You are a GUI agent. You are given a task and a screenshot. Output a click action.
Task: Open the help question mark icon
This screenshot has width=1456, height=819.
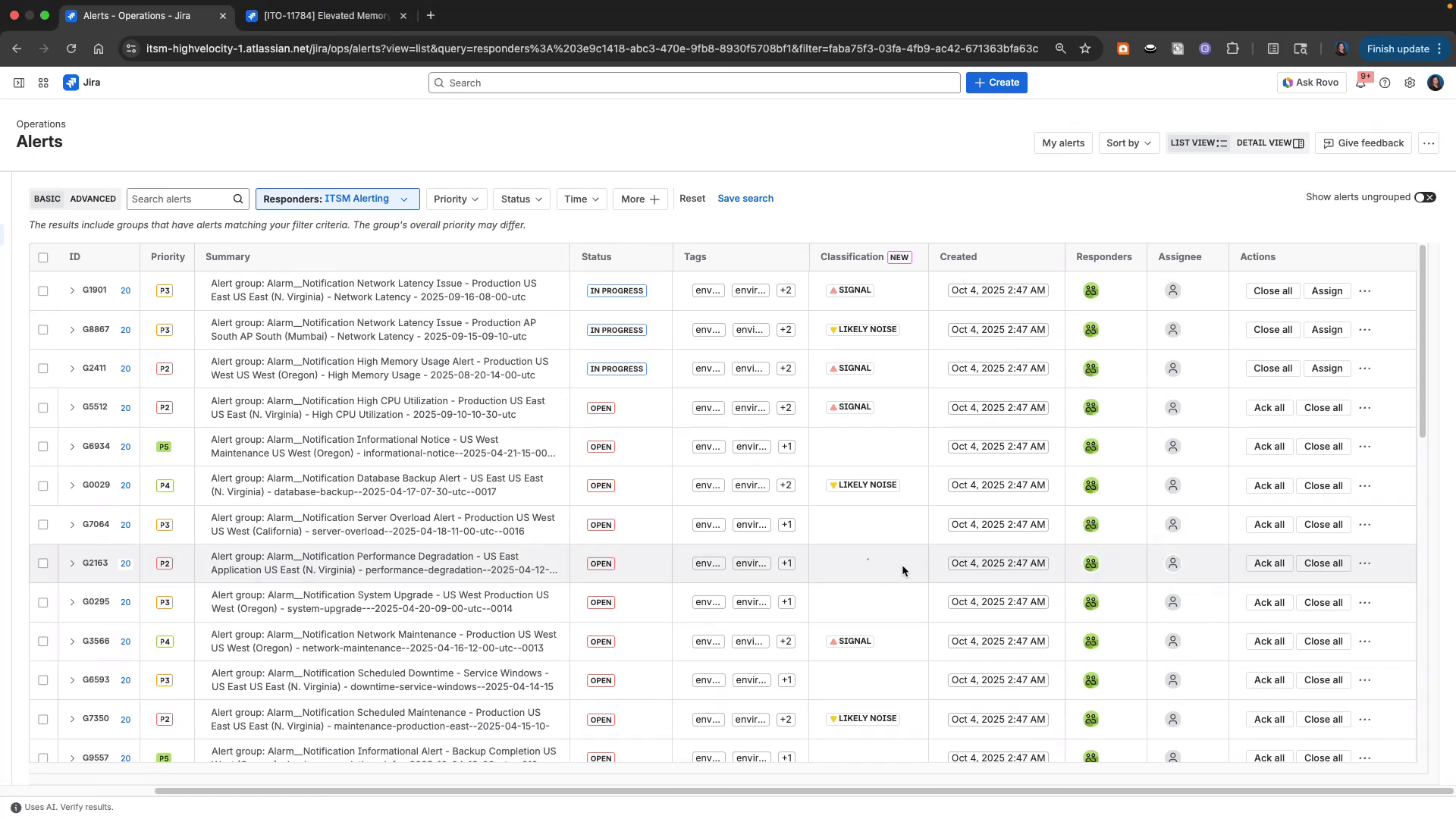pos(1385,83)
